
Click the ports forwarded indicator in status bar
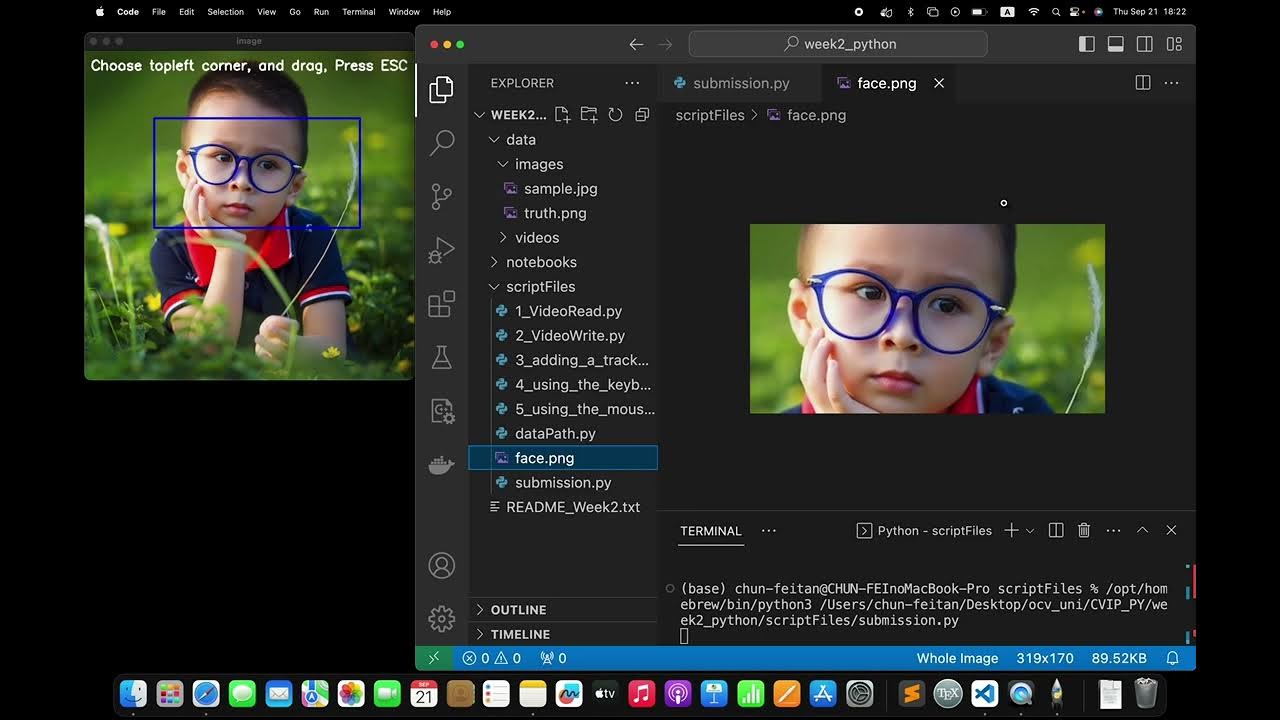point(553,658)
